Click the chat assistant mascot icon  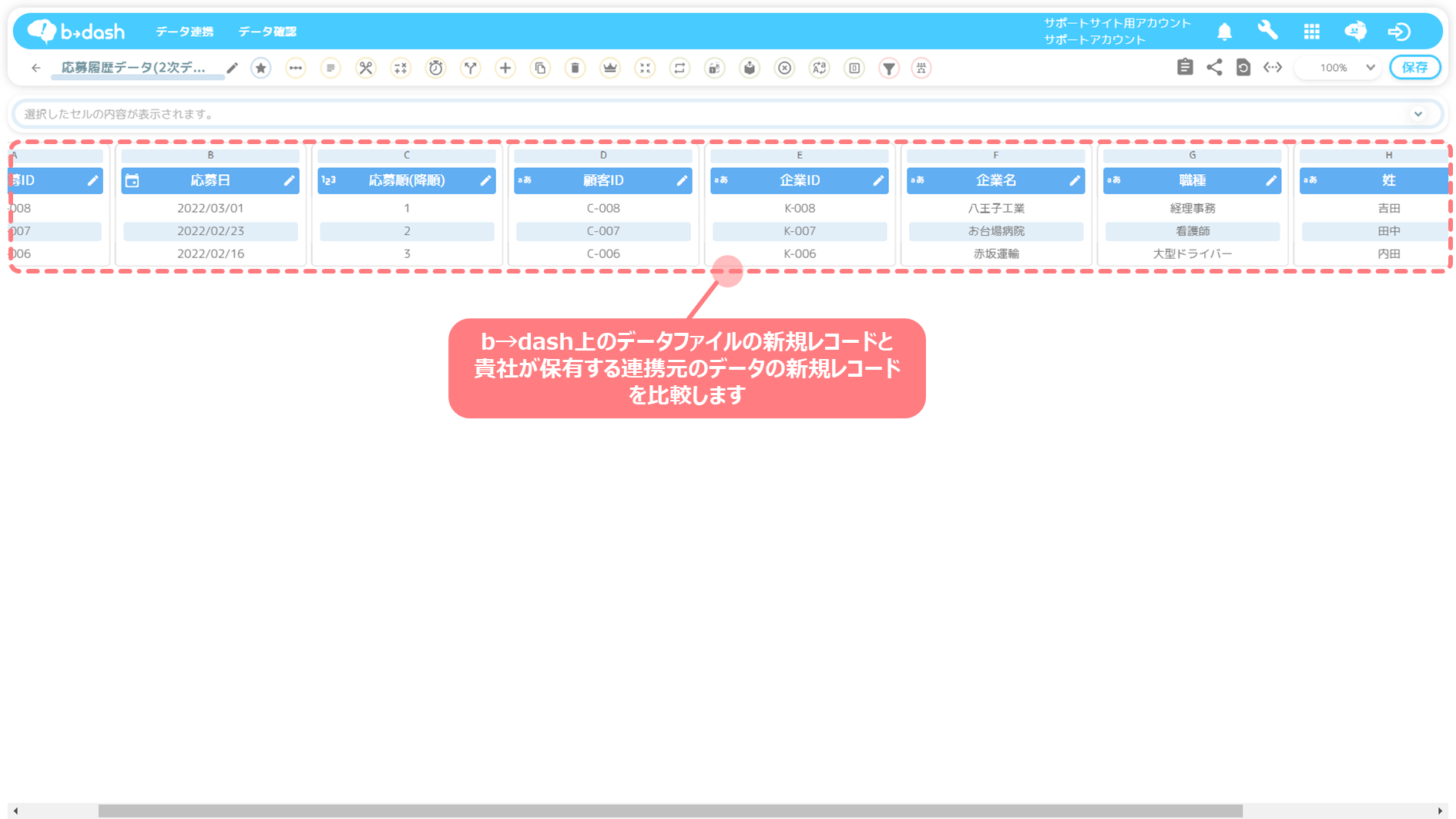click(1355, 31)
